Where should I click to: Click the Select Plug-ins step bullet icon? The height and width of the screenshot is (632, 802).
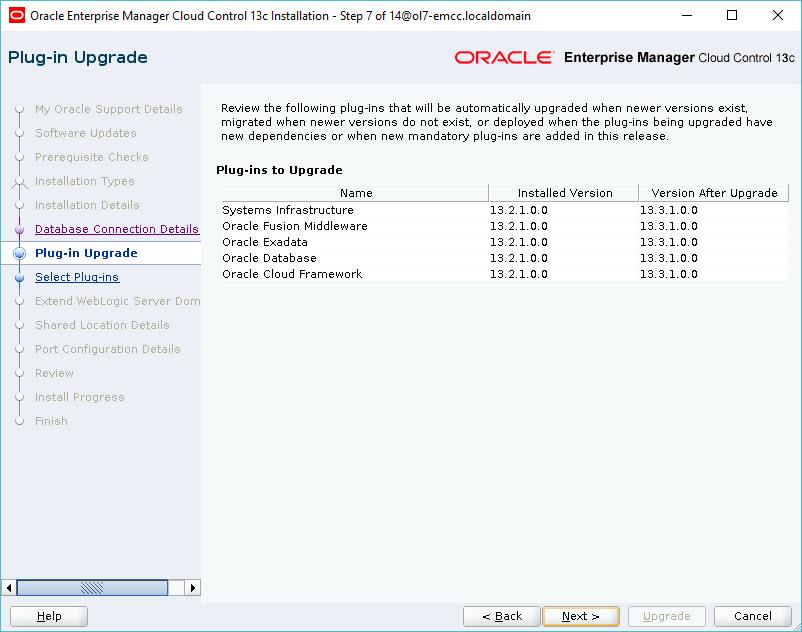(19, 278)
